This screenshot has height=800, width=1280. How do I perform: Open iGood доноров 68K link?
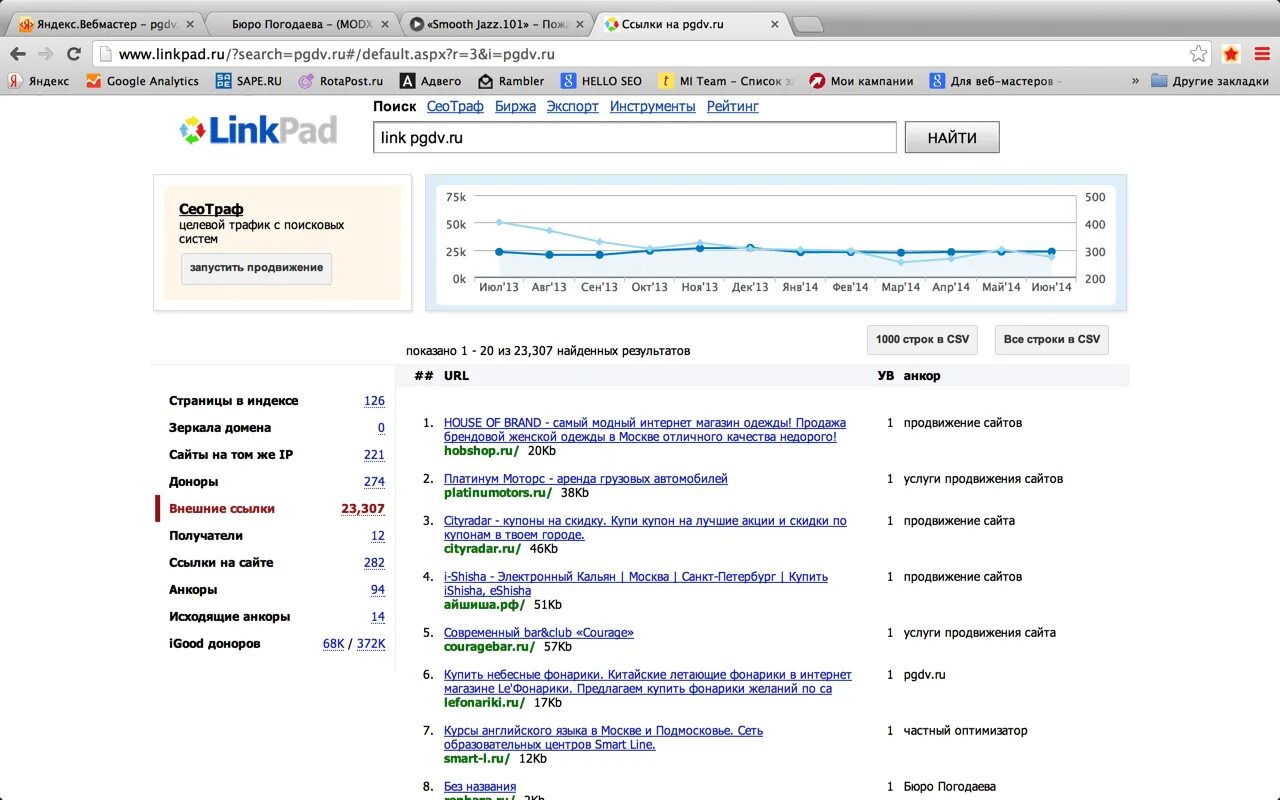[x=333, y=644]
